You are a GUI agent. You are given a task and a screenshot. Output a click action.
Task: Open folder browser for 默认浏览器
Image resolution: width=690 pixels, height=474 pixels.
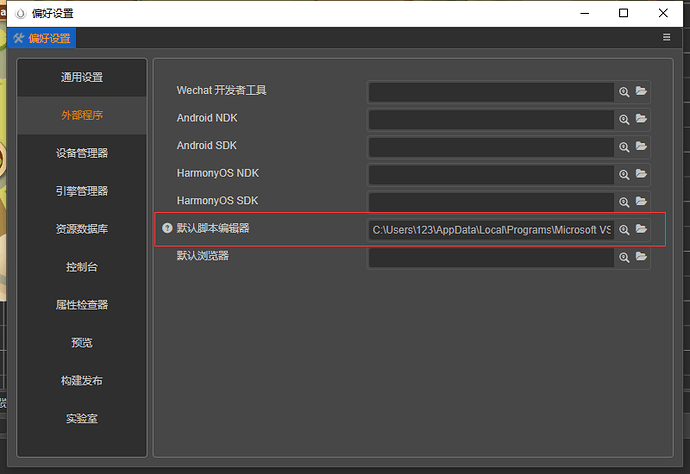[641, 257]
